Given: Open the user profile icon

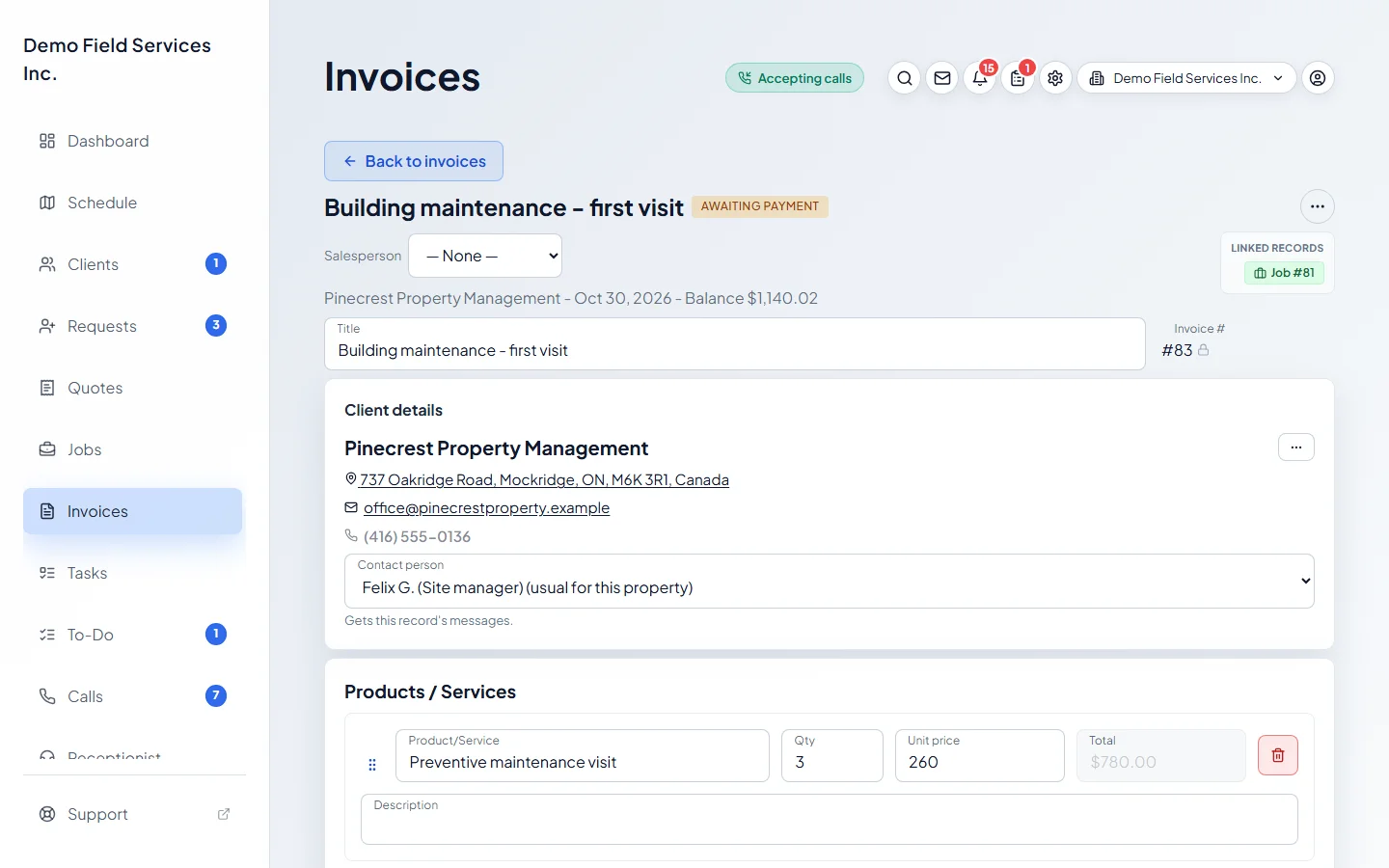Looking at the screenshot, I should coord(1318,78).
